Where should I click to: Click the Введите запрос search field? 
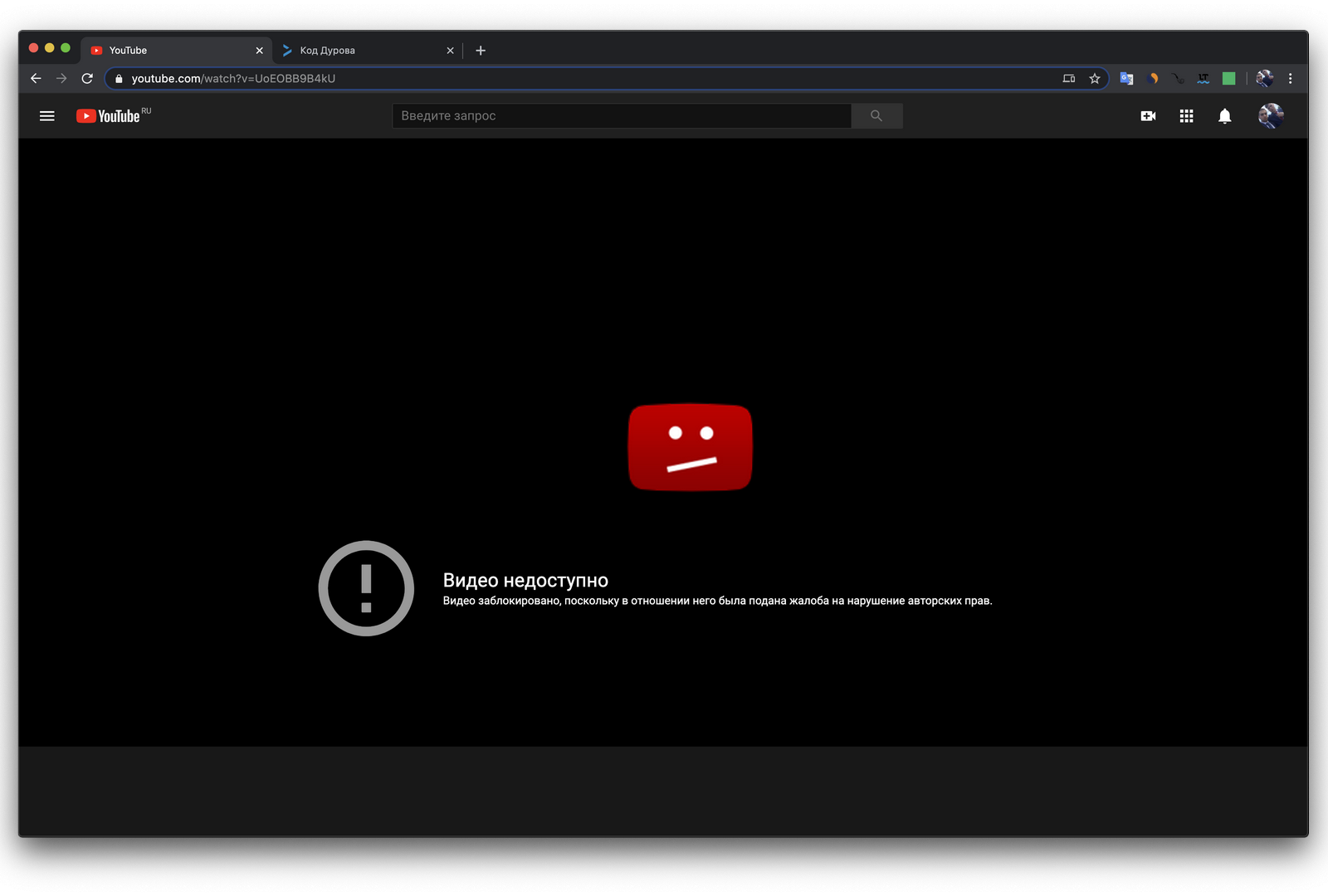click(621, 116)
